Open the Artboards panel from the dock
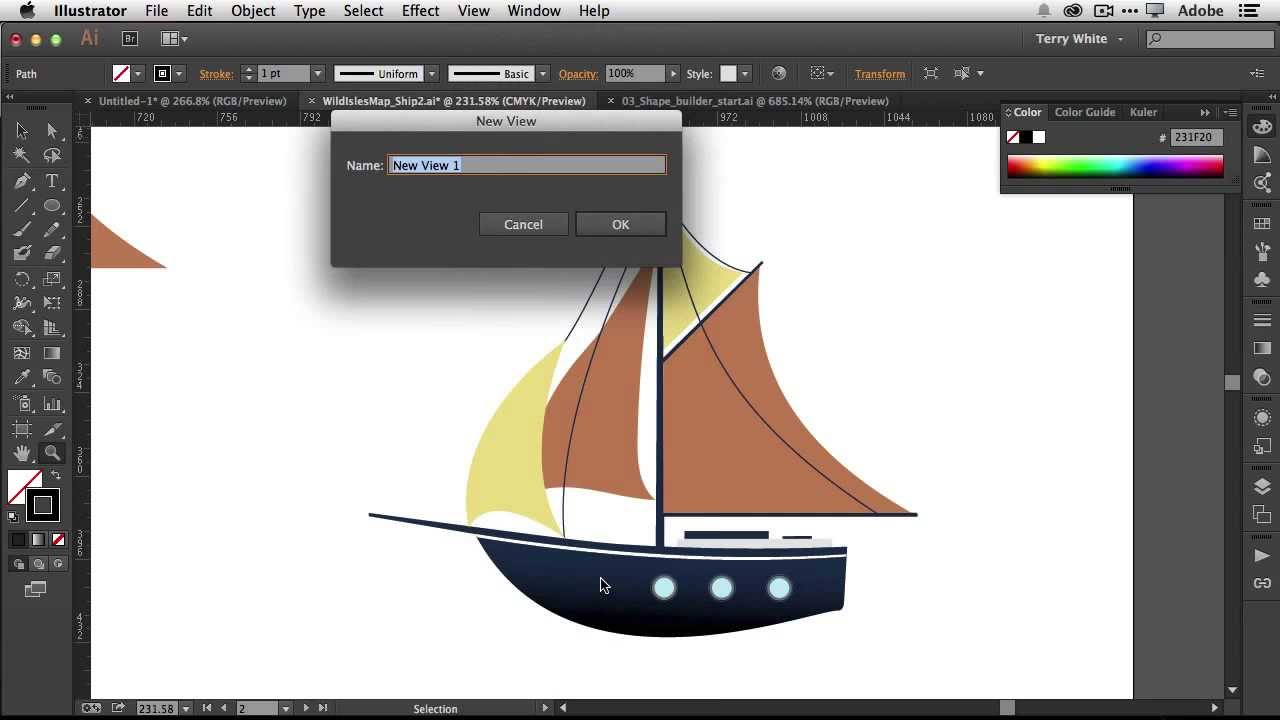Image resolution: width=1280 pixels, height=720 pixels. click(1262, 515)
